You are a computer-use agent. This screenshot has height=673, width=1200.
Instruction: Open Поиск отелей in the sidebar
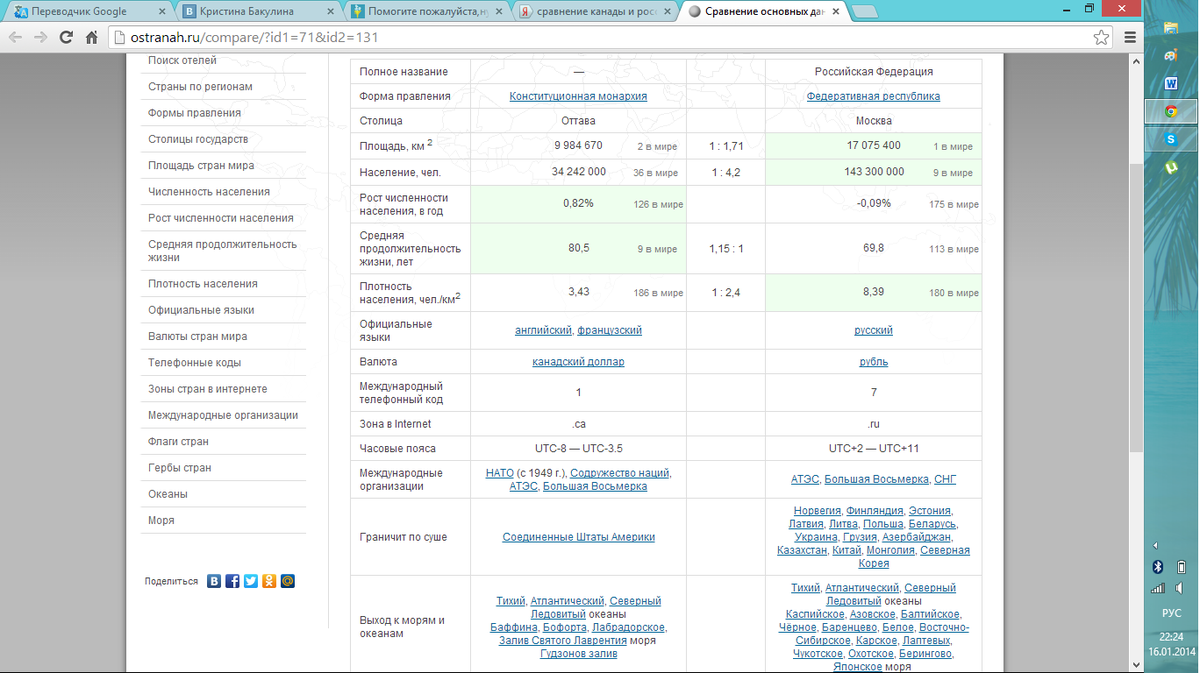pos(183,61)
